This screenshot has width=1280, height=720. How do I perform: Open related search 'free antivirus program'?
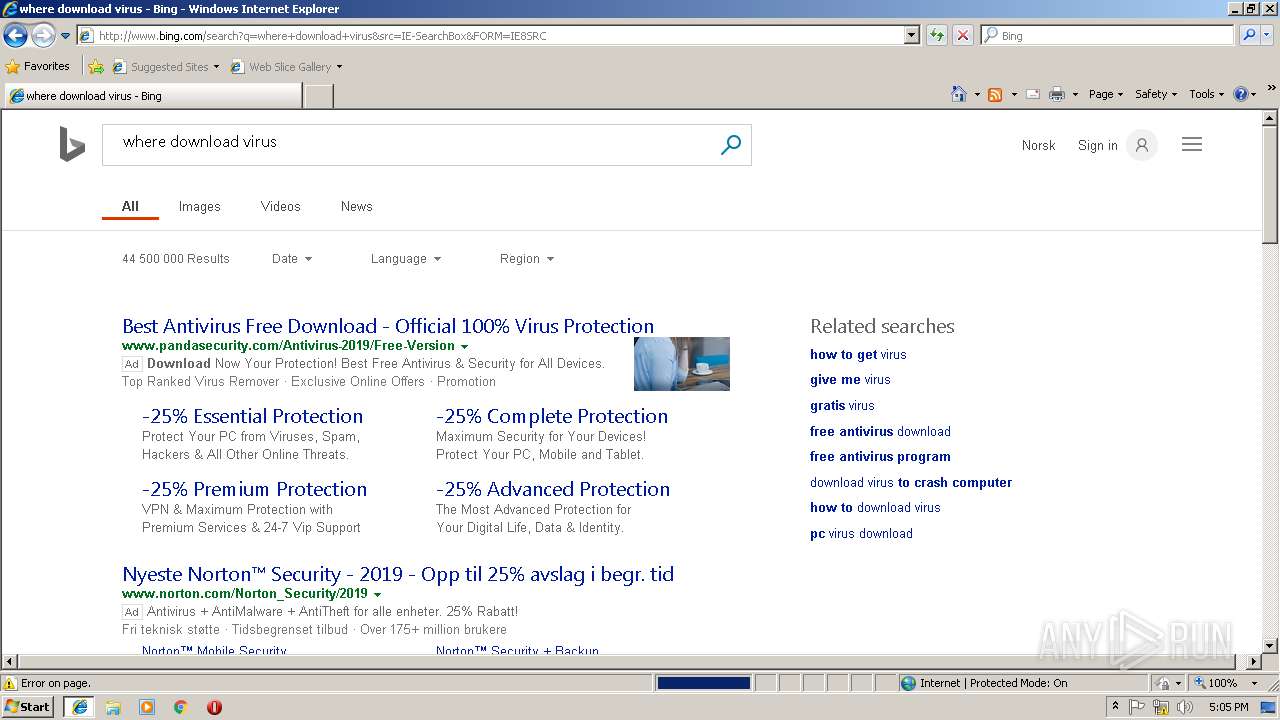(x=880, y=456)
